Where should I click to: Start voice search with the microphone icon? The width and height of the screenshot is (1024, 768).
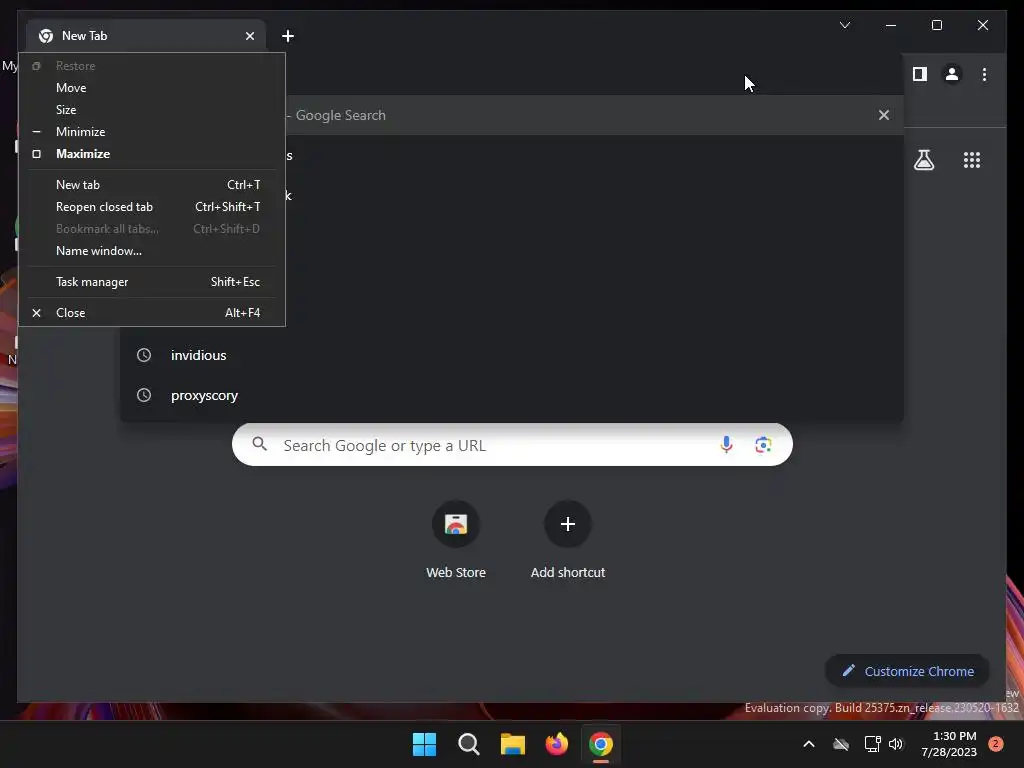tap(726, 445)
